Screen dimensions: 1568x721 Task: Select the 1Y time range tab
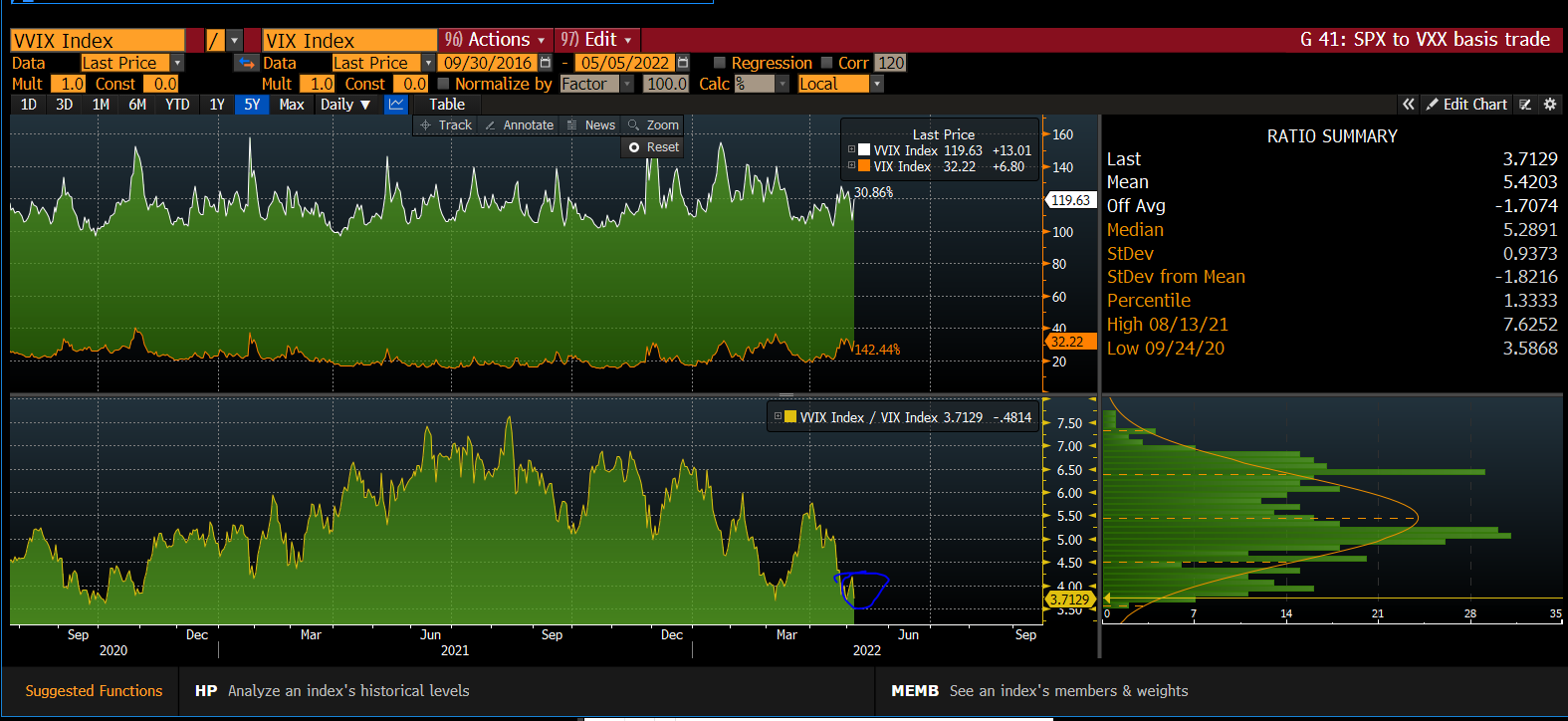pos(216,105)
